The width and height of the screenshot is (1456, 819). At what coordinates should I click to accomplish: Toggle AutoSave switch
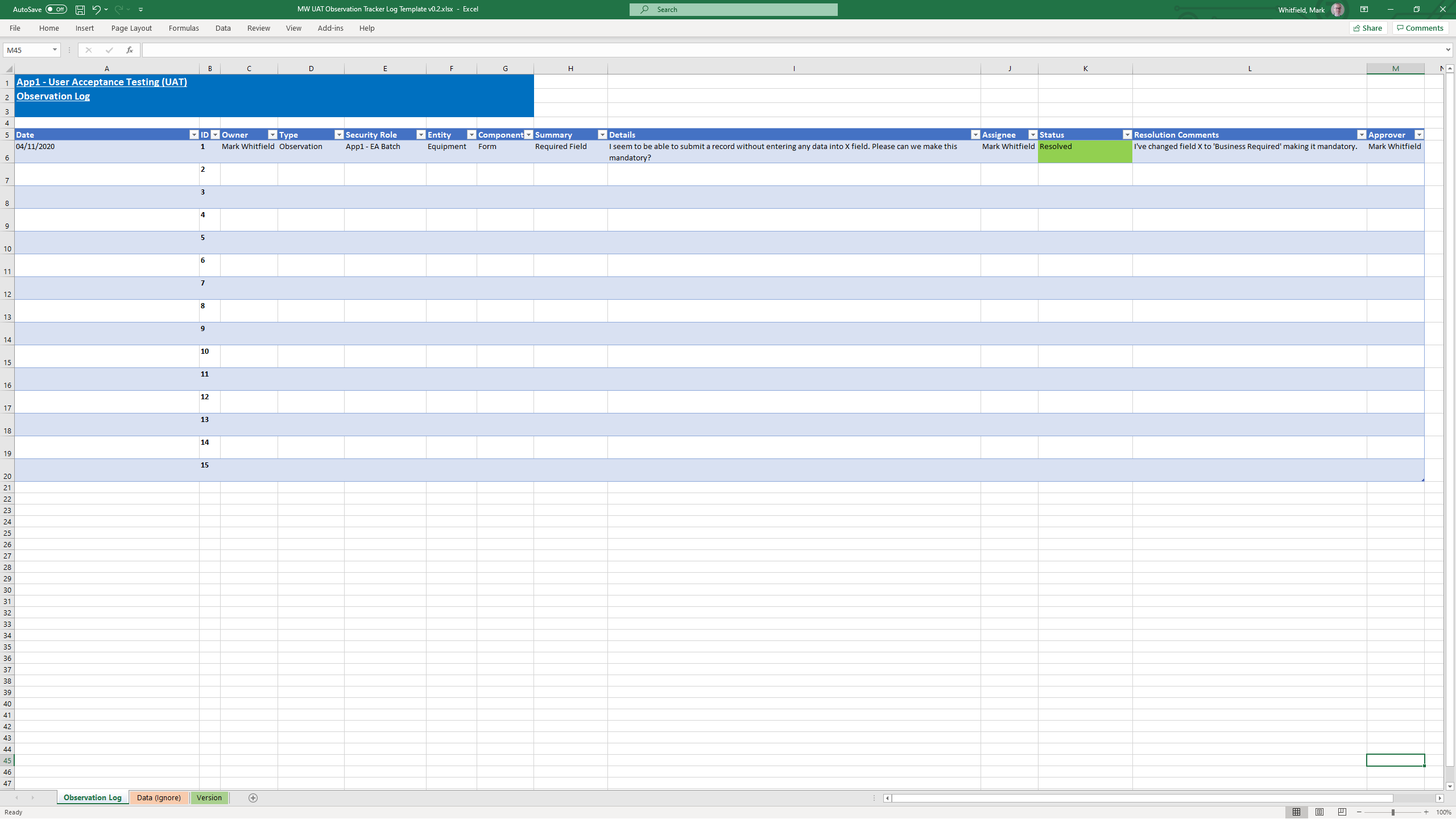point(56,10)
